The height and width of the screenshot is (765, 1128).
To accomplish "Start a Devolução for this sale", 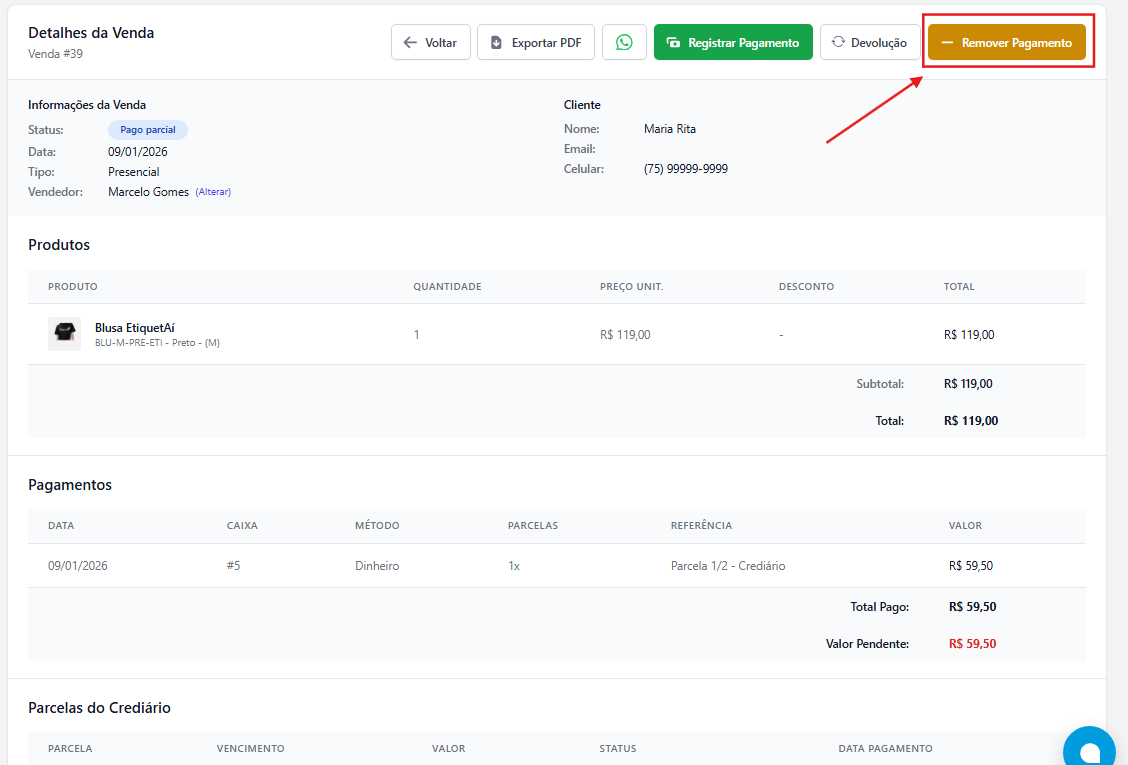I will (869, 42).
